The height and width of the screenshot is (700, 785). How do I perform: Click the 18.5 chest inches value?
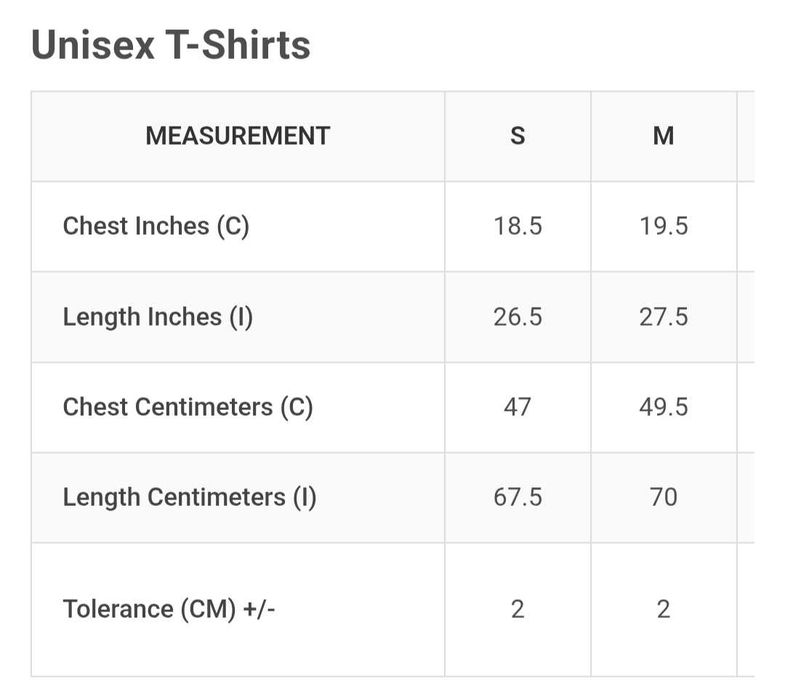pos(517,226)
